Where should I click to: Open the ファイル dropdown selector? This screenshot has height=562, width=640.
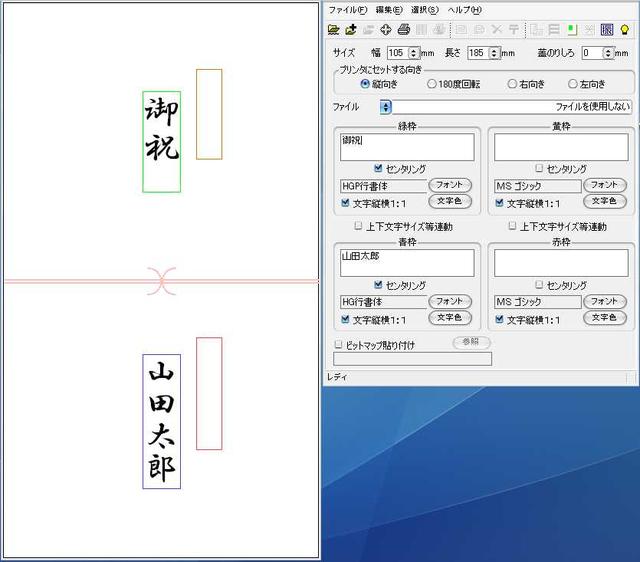tap(386, 106)
